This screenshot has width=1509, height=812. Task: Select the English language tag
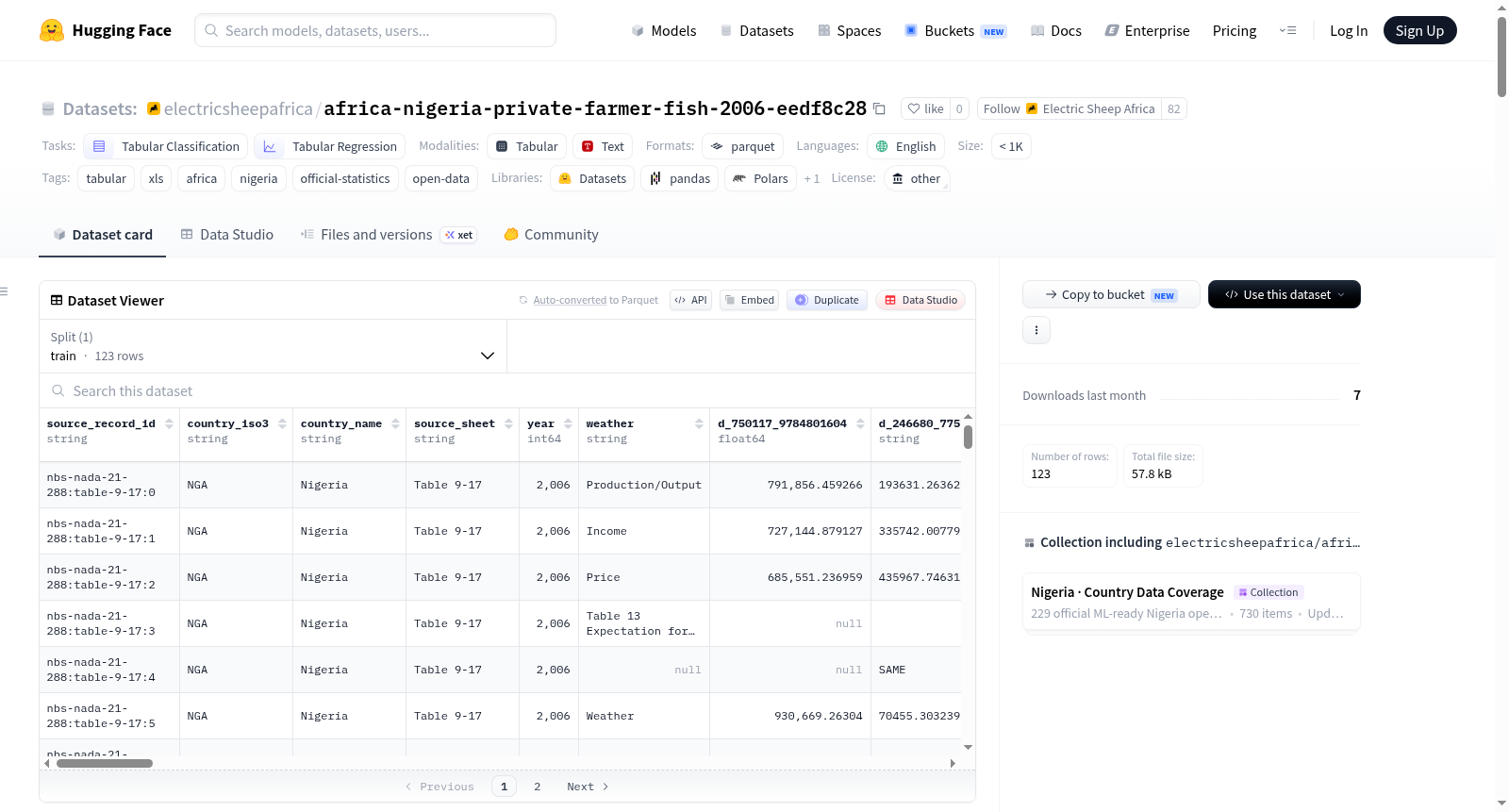tap(905, 146)
